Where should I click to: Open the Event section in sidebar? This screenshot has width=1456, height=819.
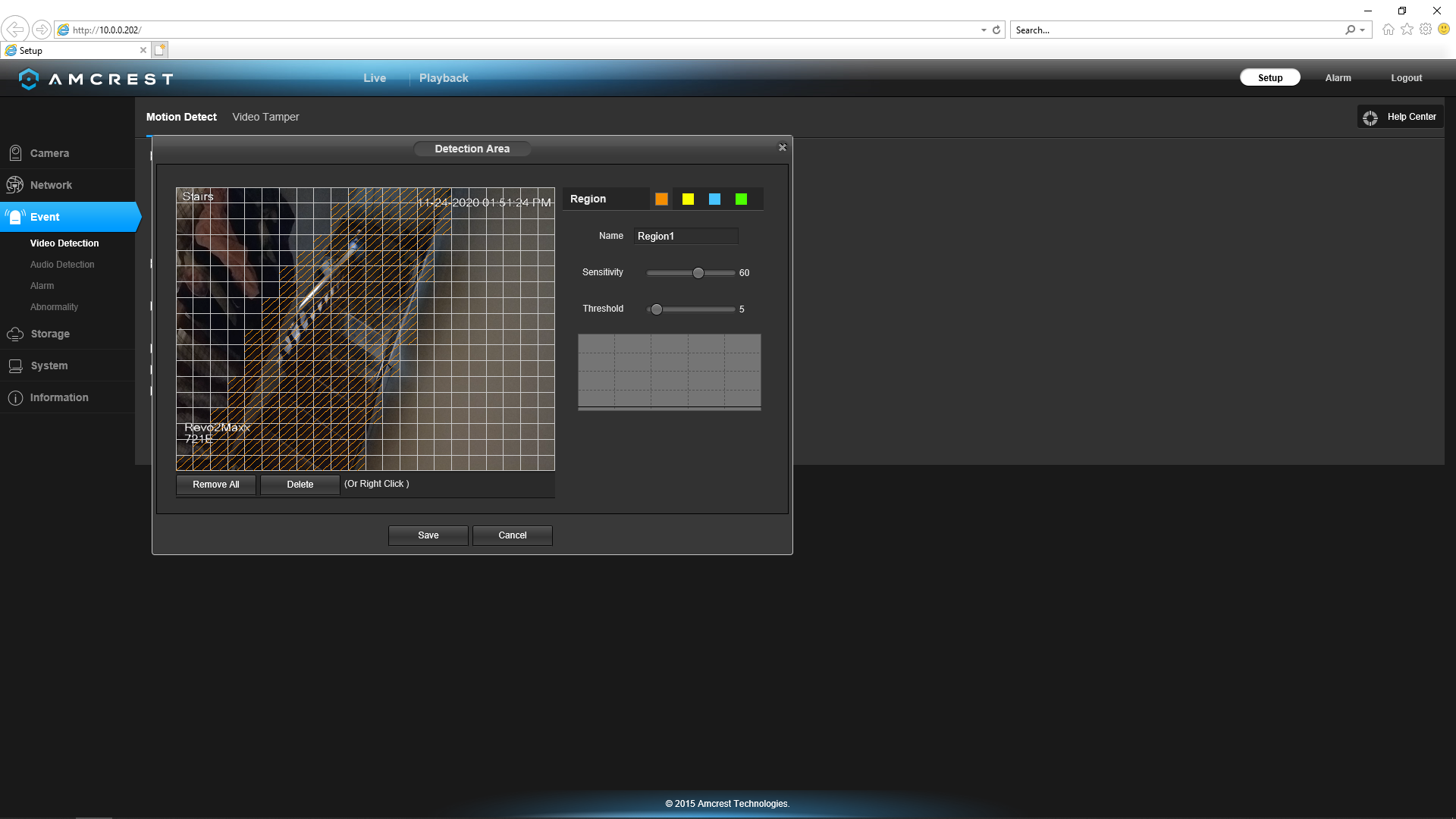[69, 217]
